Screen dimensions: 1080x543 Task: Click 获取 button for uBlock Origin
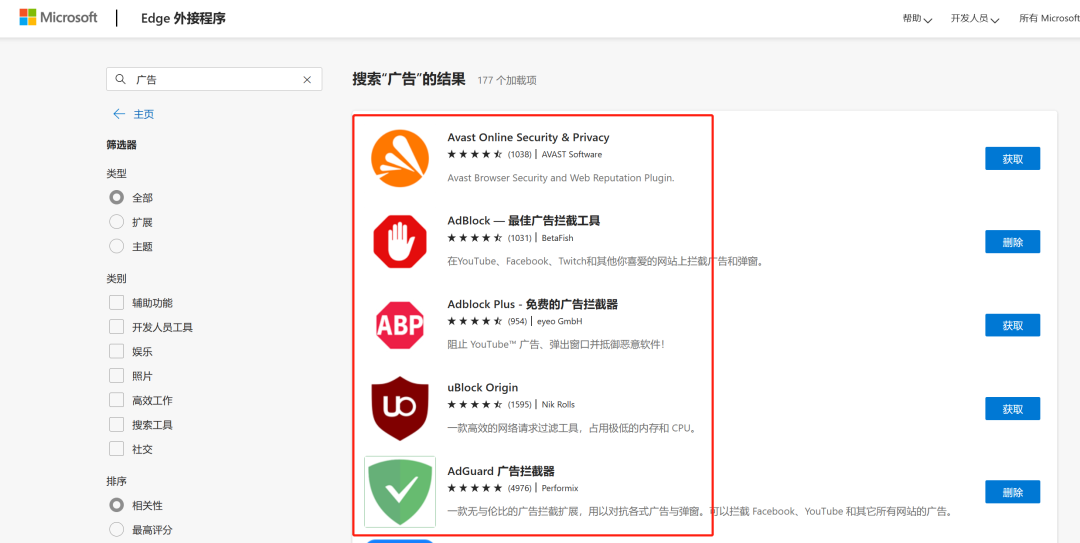(x=1012, y=409)
